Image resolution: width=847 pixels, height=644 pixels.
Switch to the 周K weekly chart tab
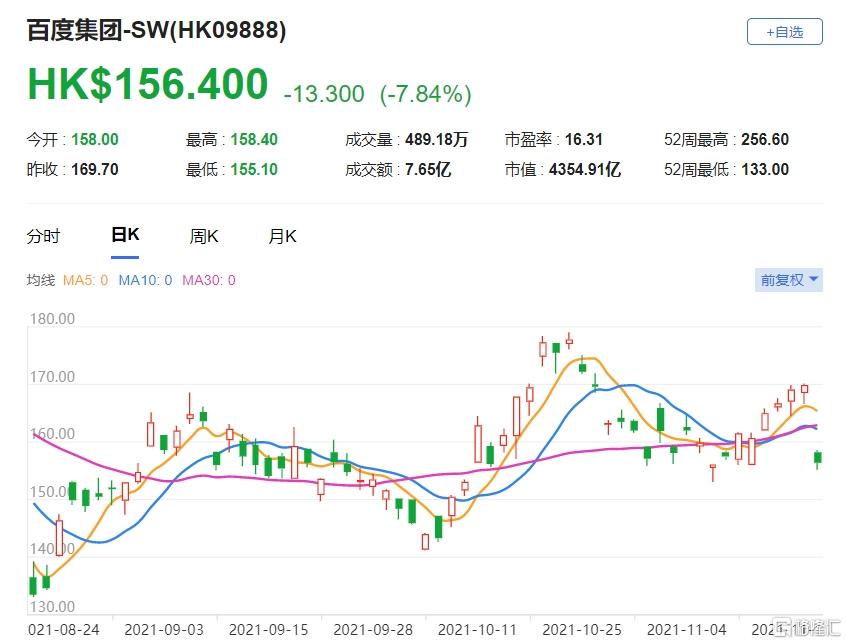click(x=204, y=236)
